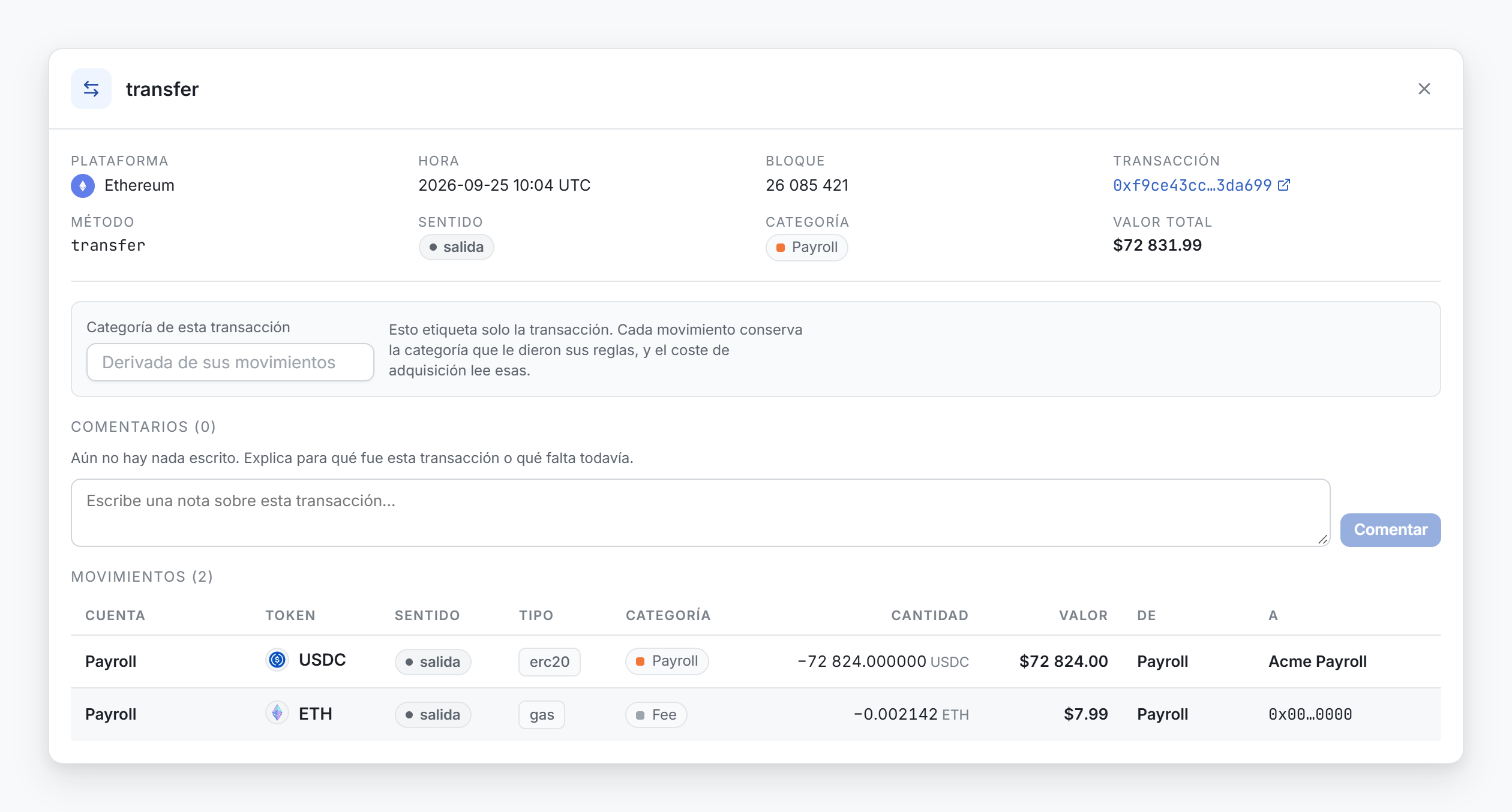Close the transfer dialog

click(1424, 89)
